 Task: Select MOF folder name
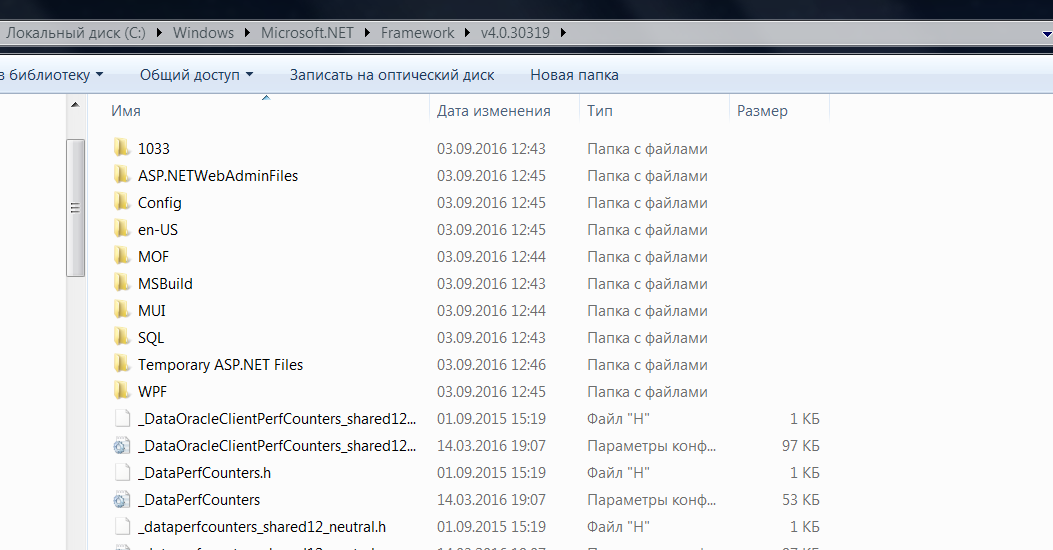[x=153, y=257]
